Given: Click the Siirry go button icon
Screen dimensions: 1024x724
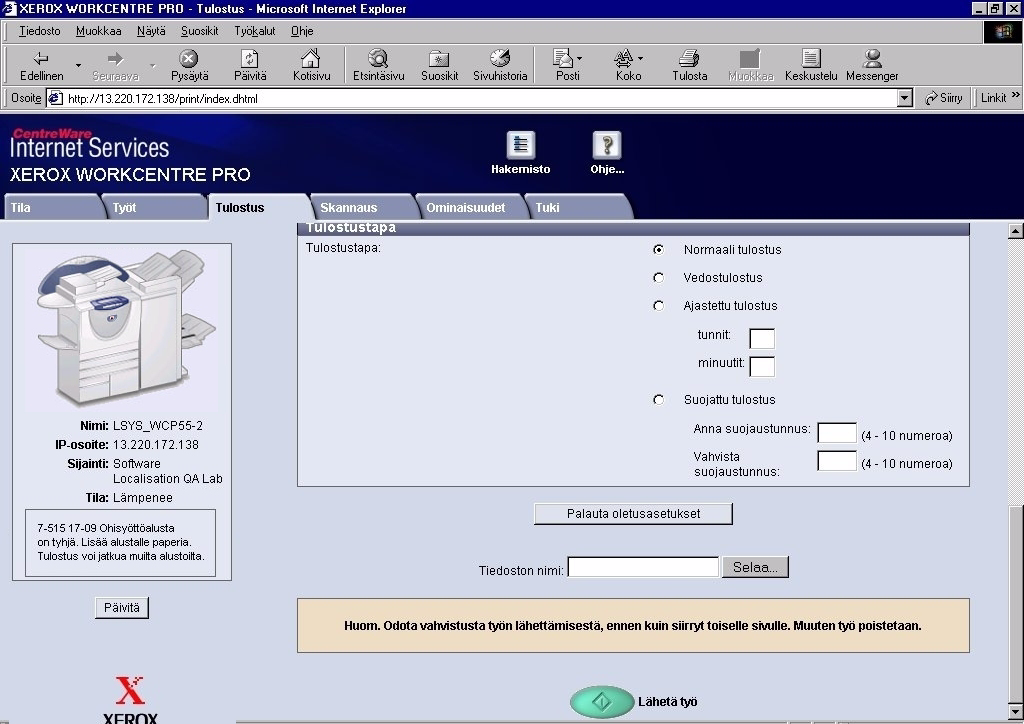Looking at the screenshot, I should 931,98.
